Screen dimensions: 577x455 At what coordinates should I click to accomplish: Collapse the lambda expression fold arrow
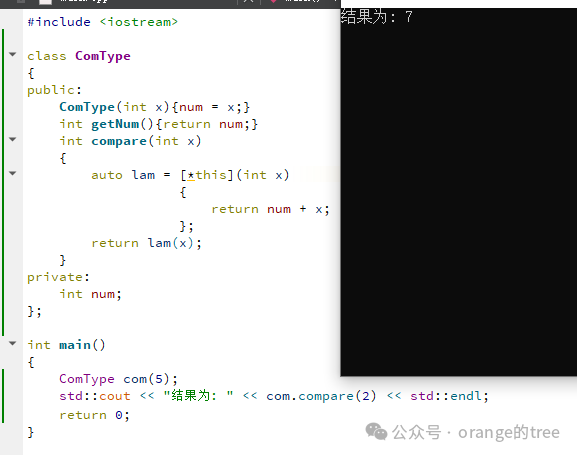[x=13, y=173]
